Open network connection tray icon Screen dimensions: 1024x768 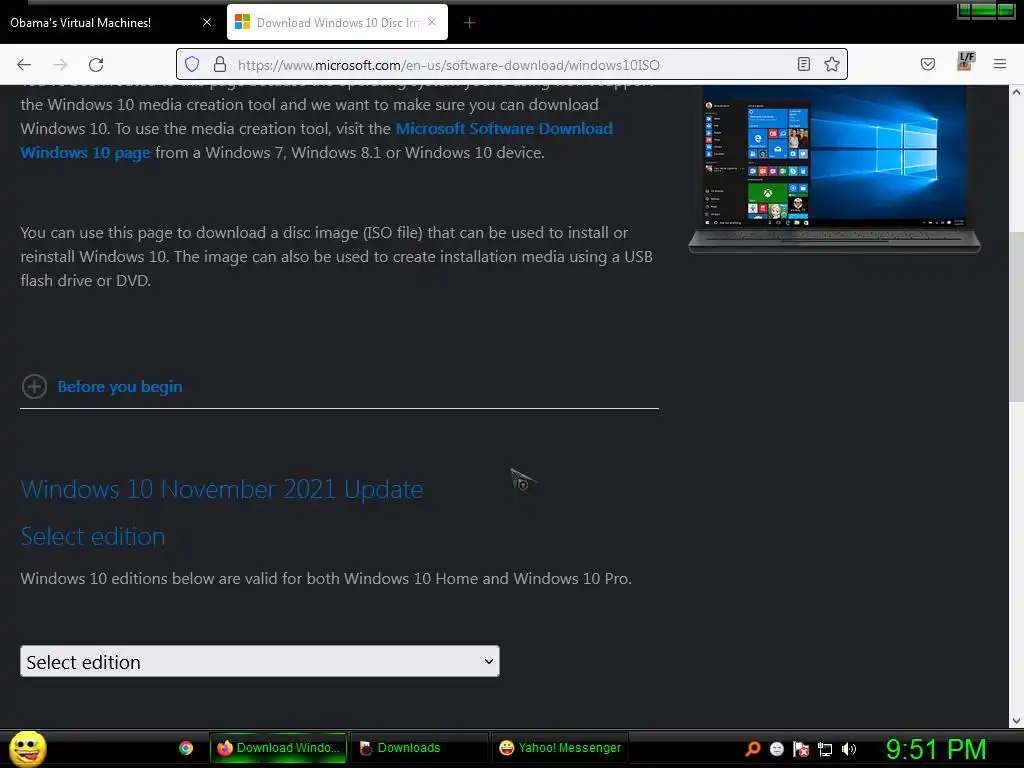coord(825,749)
